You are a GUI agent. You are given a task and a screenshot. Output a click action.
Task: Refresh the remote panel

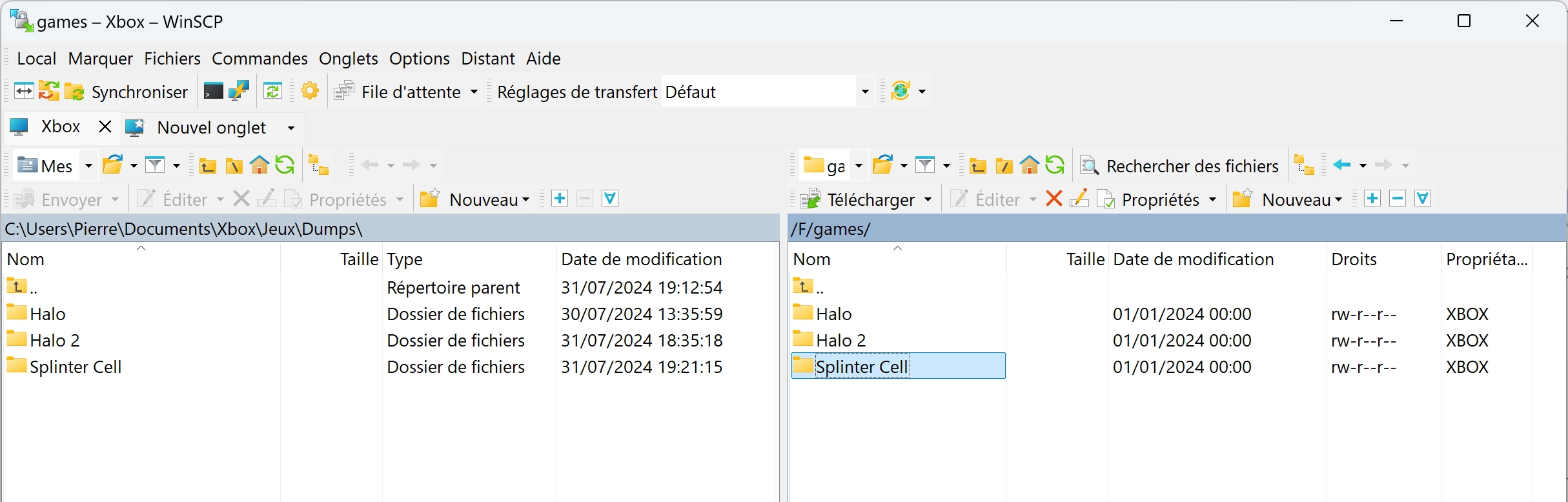(x=1055, y=166)
